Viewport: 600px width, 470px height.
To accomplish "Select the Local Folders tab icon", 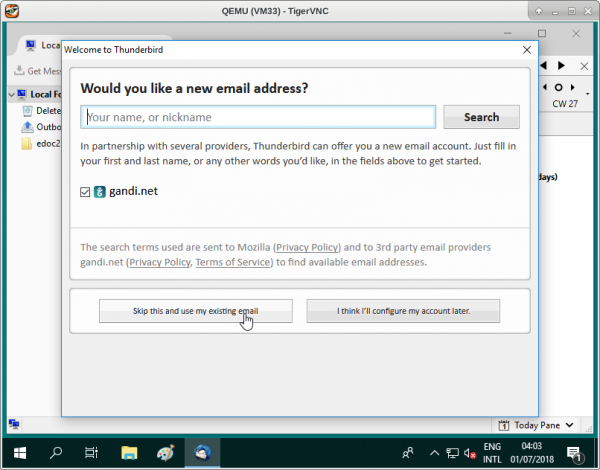I will point(30,45).
